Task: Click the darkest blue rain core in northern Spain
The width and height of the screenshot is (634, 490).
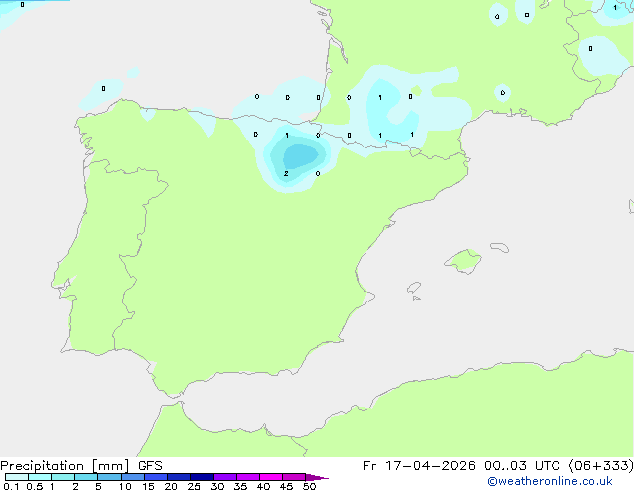Action: click(x=300, y=156)
